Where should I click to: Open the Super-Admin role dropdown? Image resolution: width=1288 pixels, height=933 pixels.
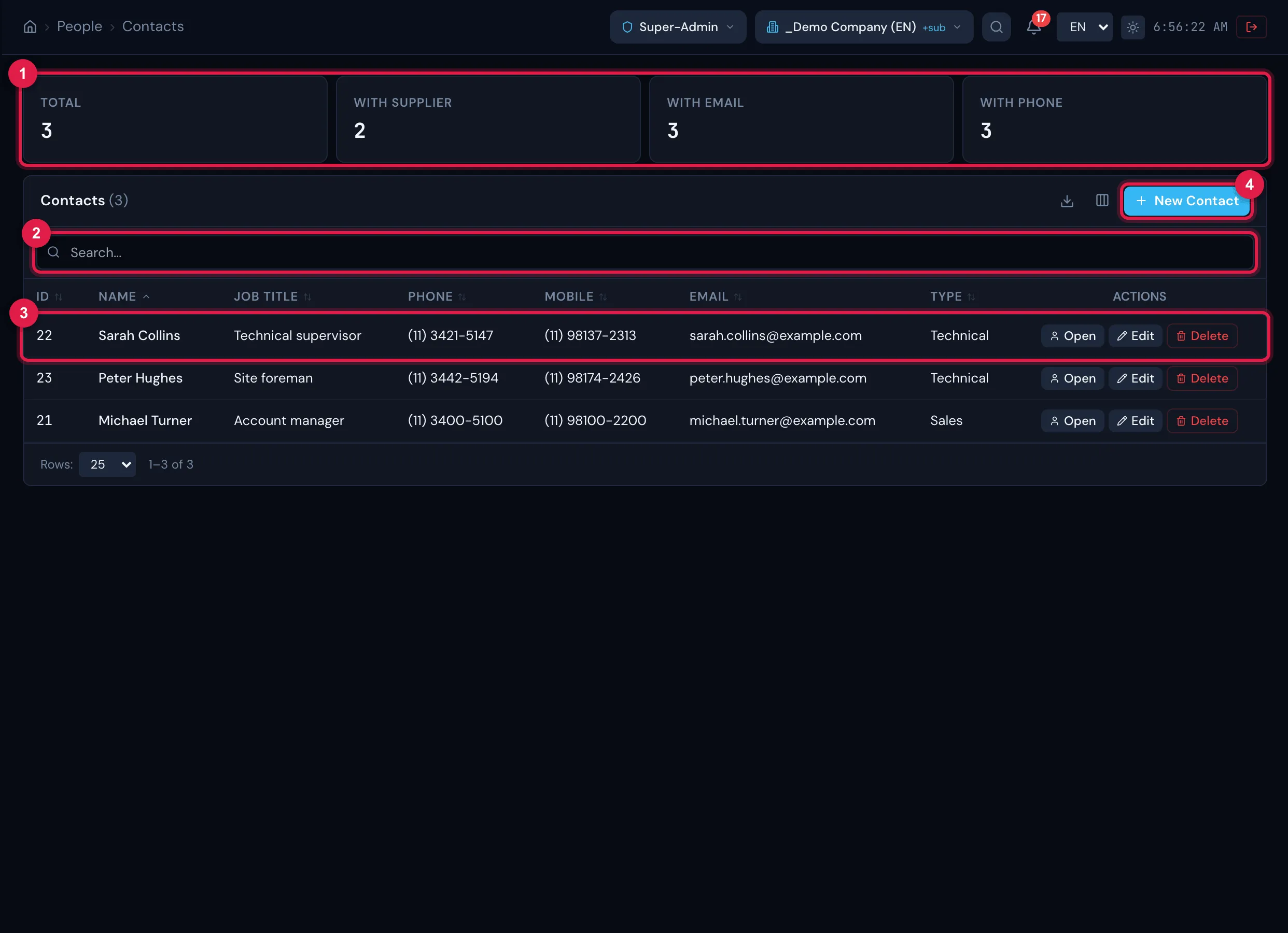(678, 26)
